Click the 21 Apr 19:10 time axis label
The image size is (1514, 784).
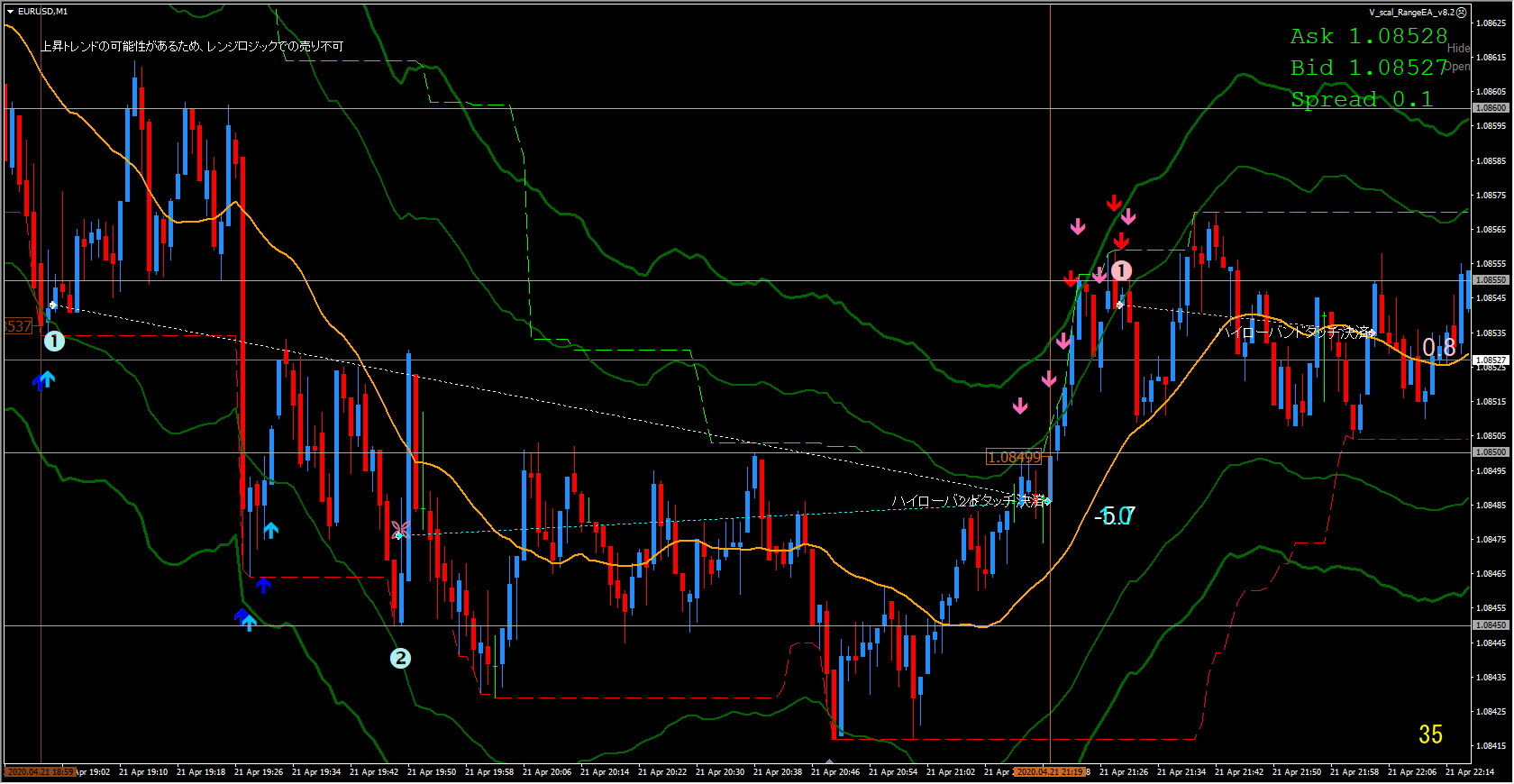click(x=143, y=772)
